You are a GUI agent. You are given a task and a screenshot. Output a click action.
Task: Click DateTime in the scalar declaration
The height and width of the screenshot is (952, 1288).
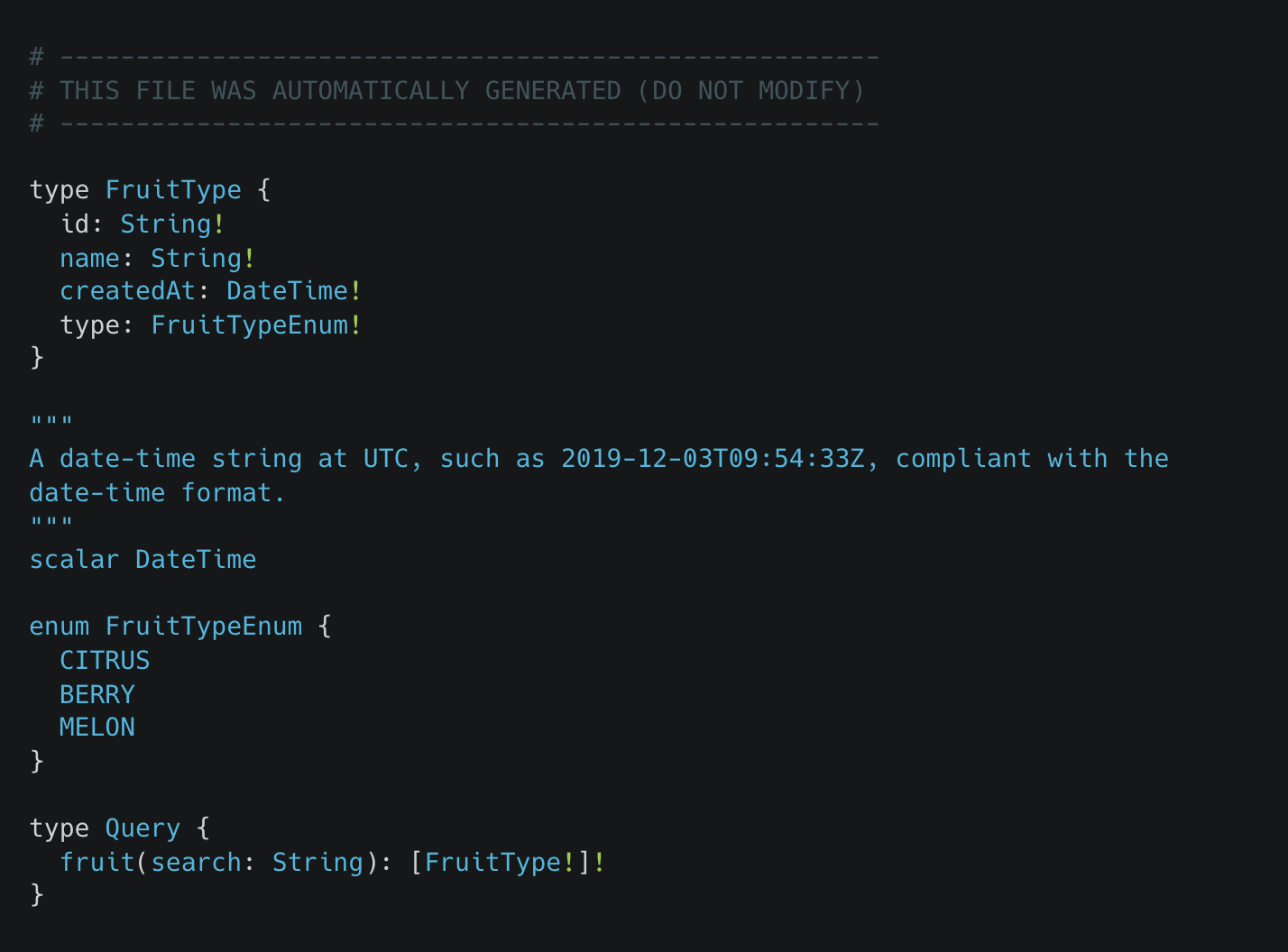pos(196,560)
